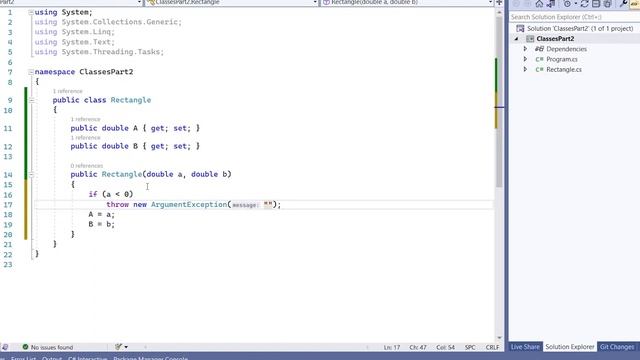
Task: Expand the Program.cs node
Action: 525,59
